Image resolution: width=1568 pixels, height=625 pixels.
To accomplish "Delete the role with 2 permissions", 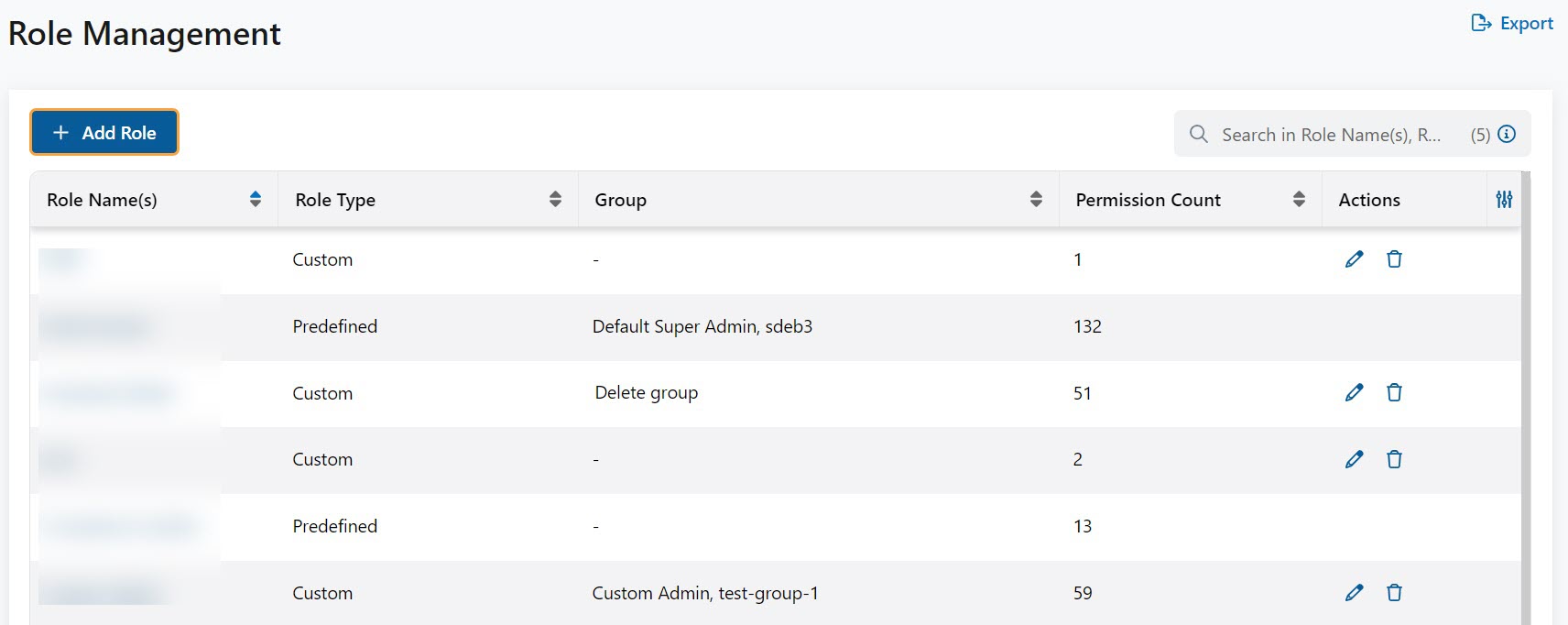I will [1394, 460].
